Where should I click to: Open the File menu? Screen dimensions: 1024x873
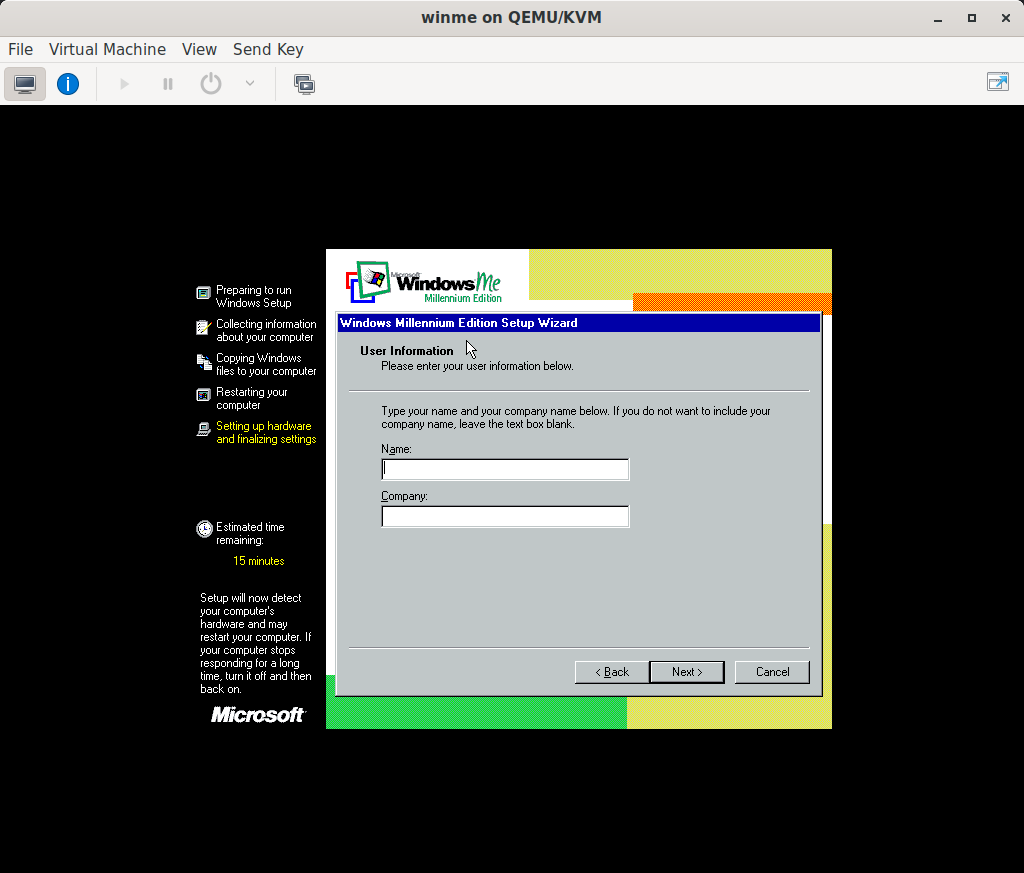20,50
